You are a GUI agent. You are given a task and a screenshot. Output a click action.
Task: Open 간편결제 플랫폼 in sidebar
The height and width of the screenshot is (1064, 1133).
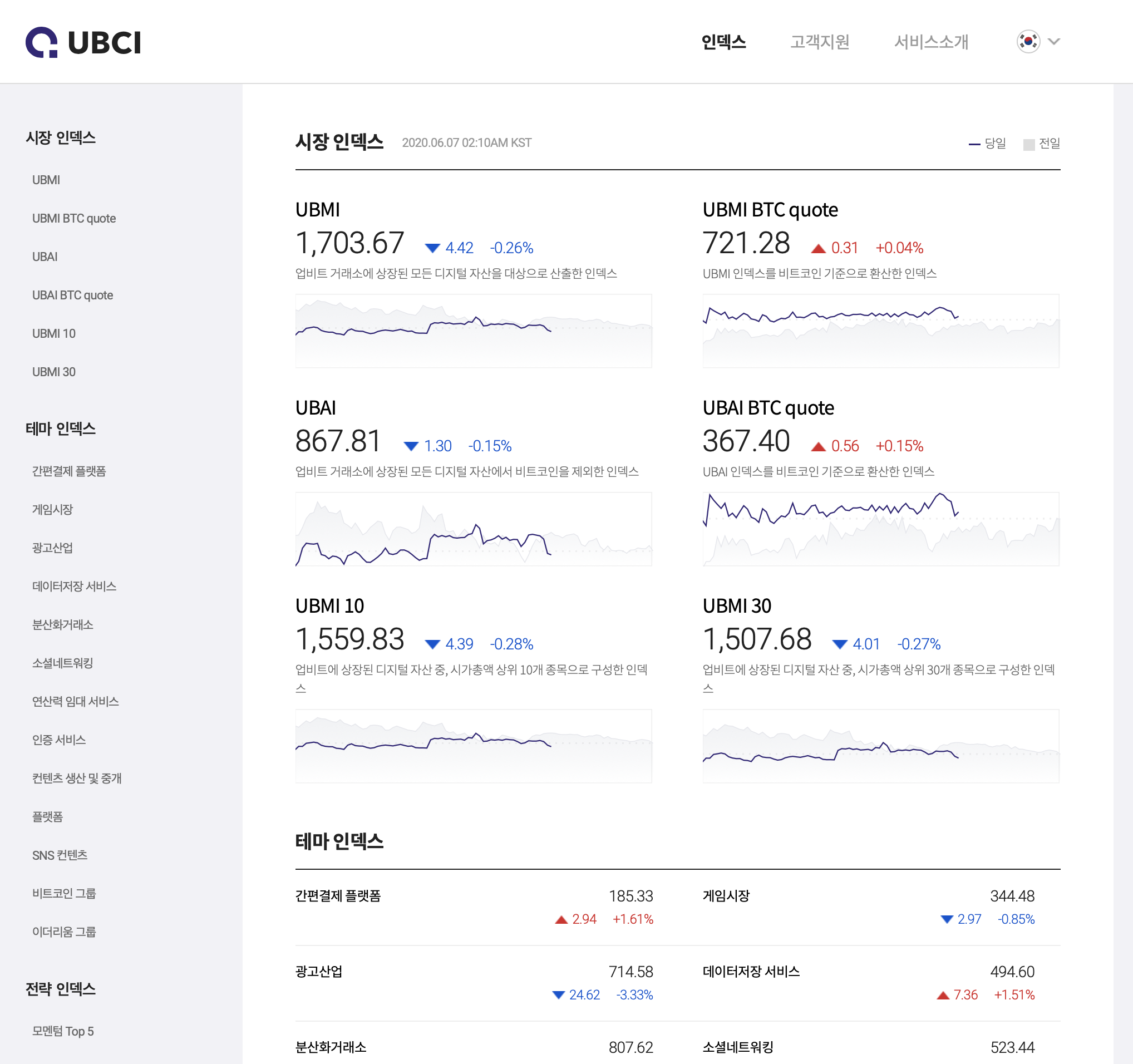pos(69,471)
